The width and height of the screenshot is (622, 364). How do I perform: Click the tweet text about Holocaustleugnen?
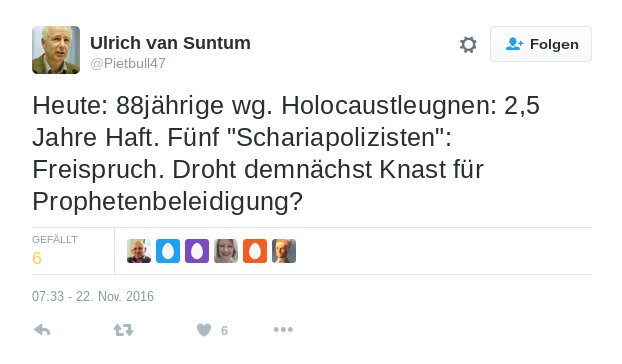point(286,153)
